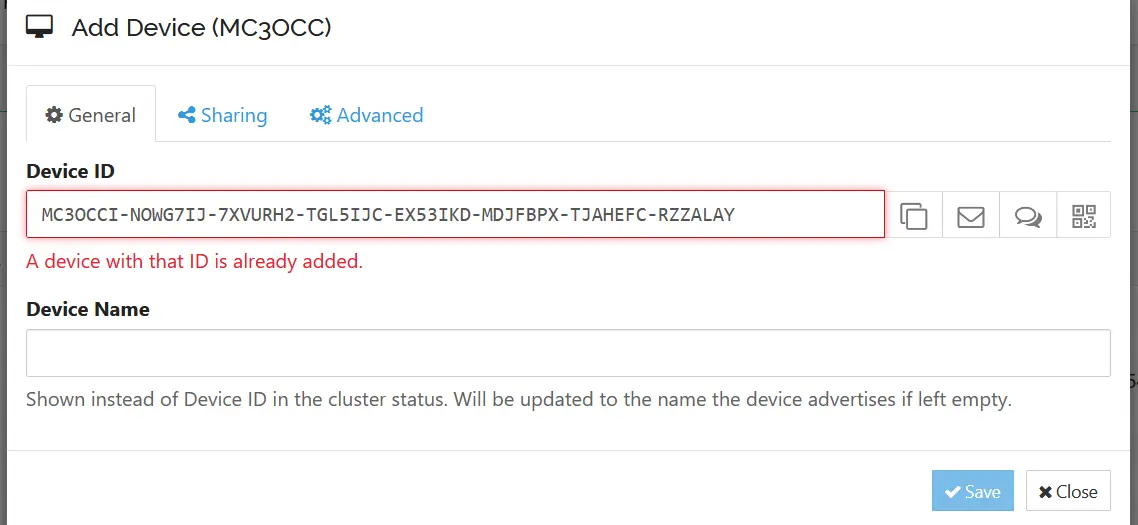This screenshot has height=525, width=1138.
Task: Focus the Device ID input field
Action: [x=455, y=214]
